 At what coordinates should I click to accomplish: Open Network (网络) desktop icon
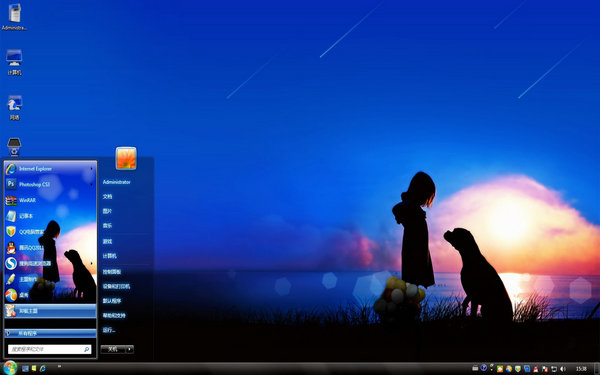click(14, 107)
